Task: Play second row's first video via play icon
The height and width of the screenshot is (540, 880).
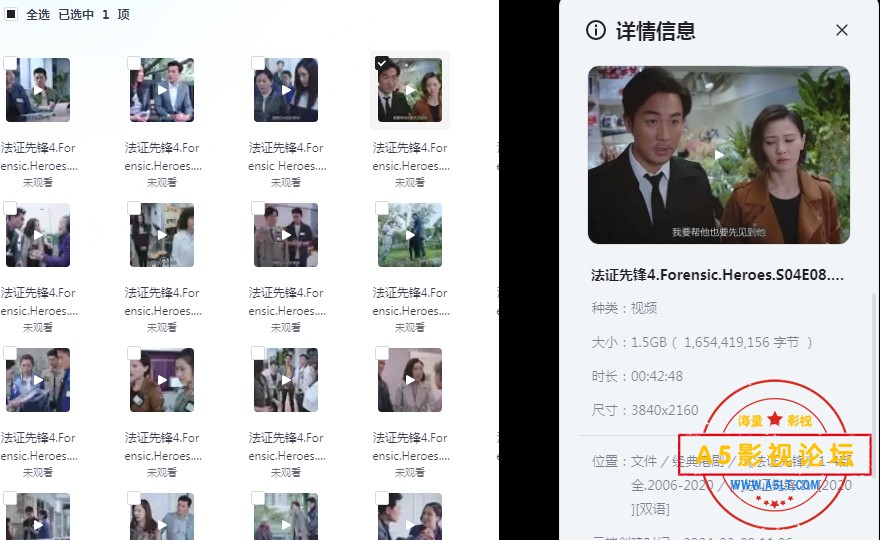Action: 38,235
